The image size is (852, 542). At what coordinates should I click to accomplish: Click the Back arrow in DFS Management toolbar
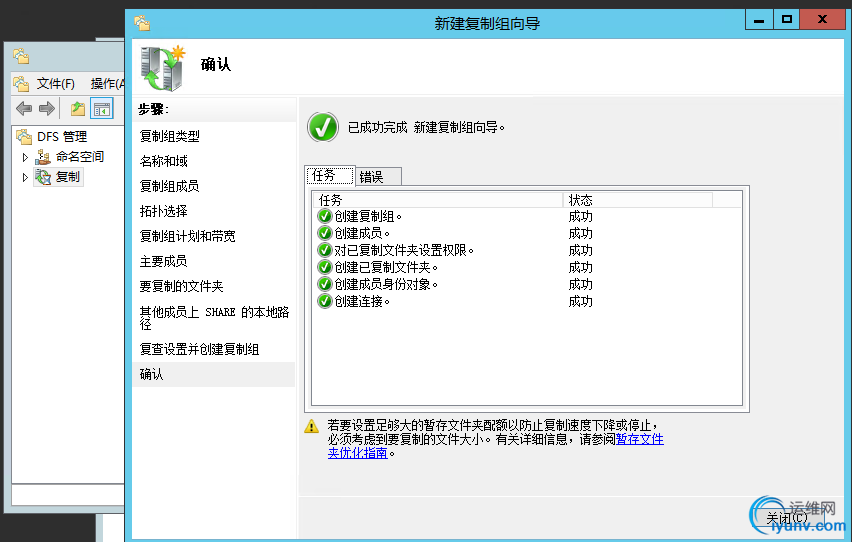(24, 109)
